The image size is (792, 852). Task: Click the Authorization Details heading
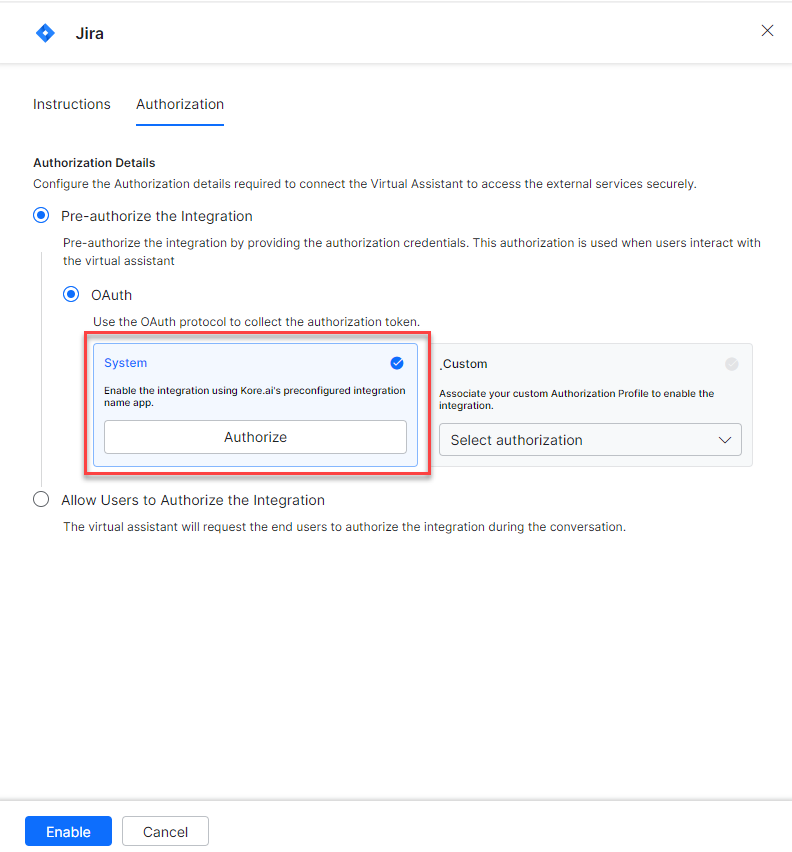(x=94, y=162)
